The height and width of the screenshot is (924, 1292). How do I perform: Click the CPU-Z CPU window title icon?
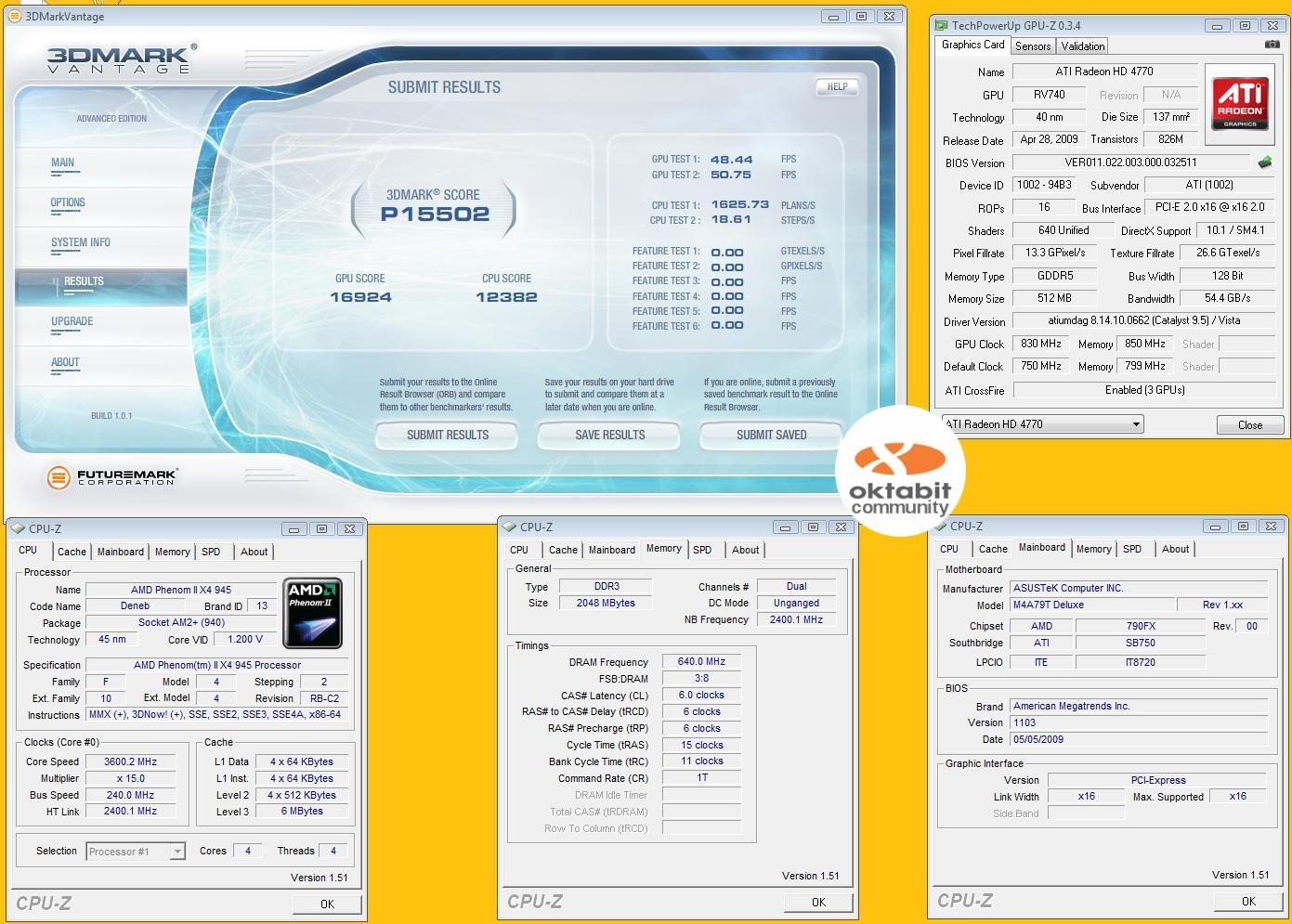(18, 528)
